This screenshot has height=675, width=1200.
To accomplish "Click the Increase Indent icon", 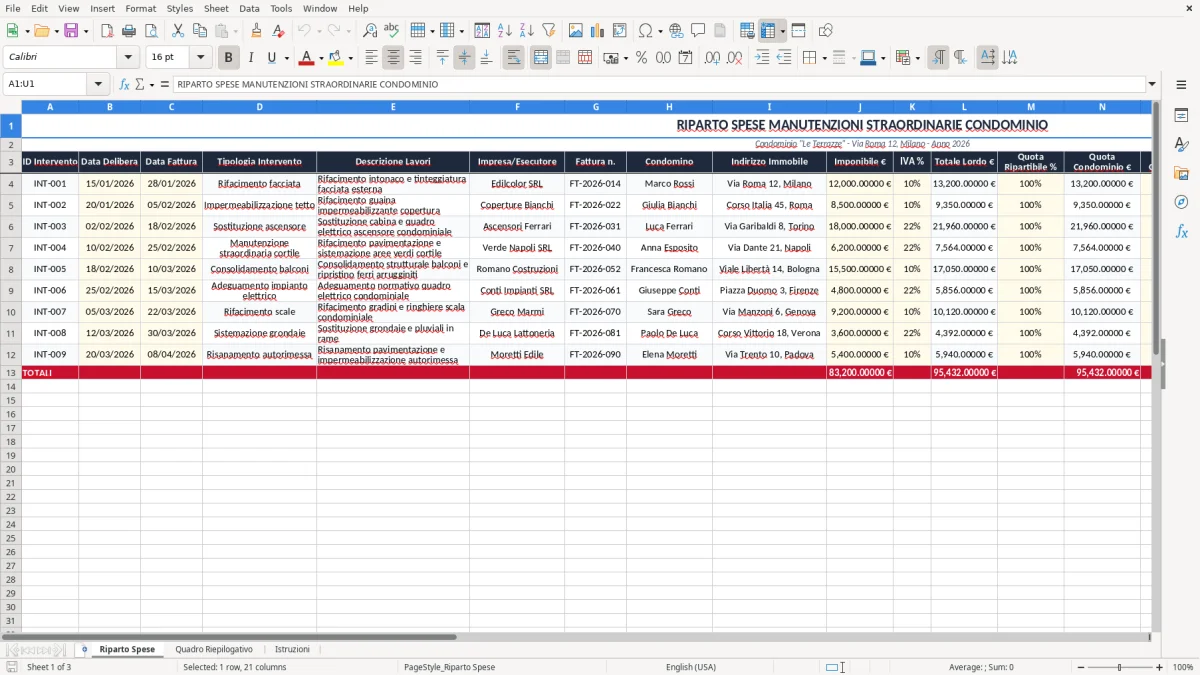I will [762, 58].
